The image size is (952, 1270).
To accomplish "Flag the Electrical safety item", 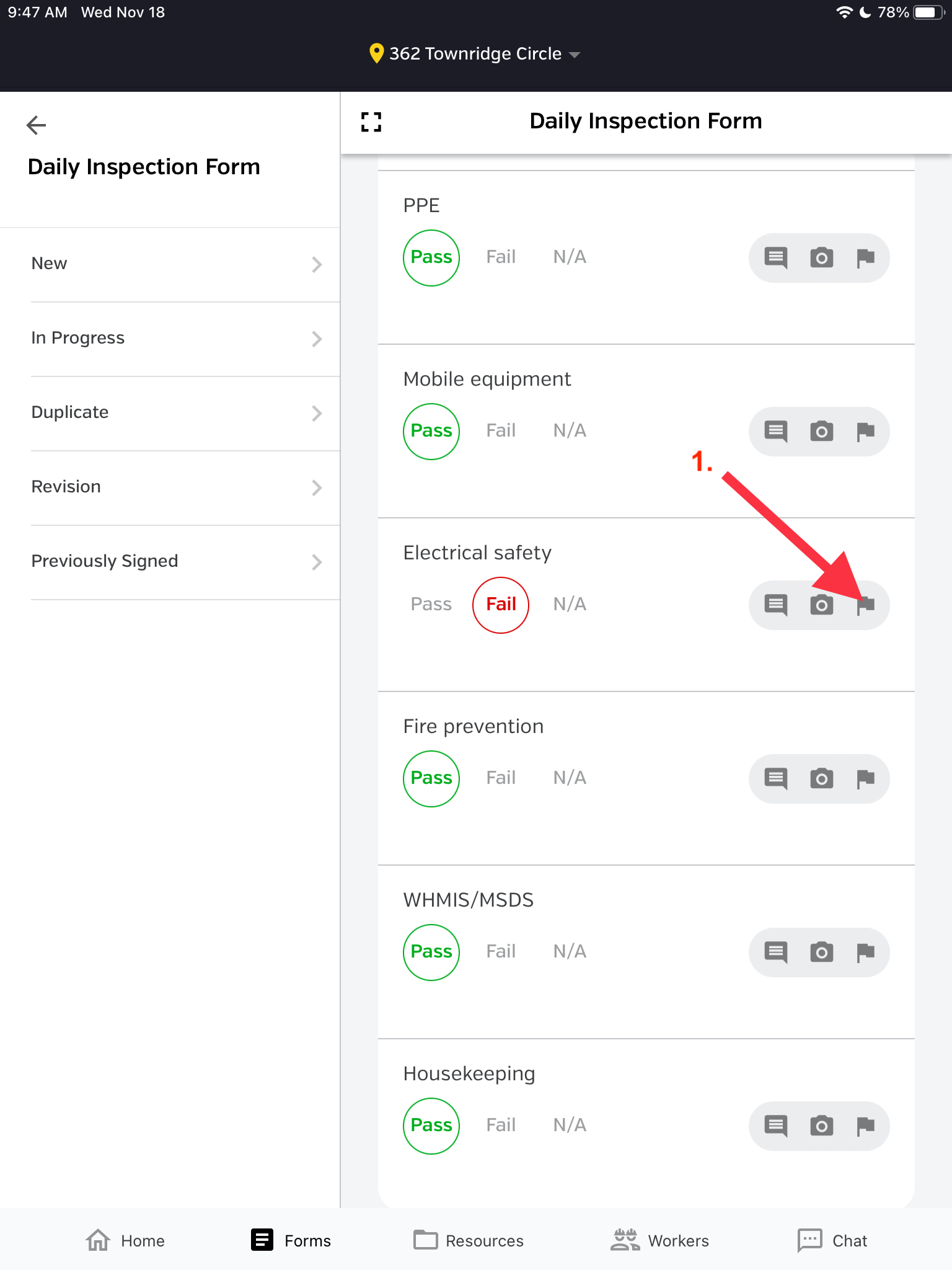I will click(x=865, y=605).
